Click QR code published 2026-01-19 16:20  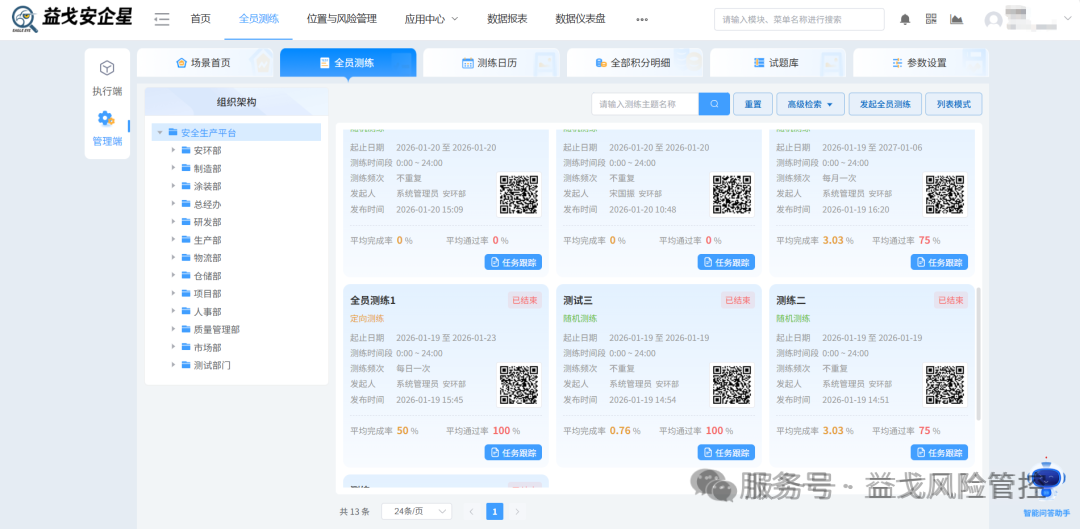[x=945, y=194]
